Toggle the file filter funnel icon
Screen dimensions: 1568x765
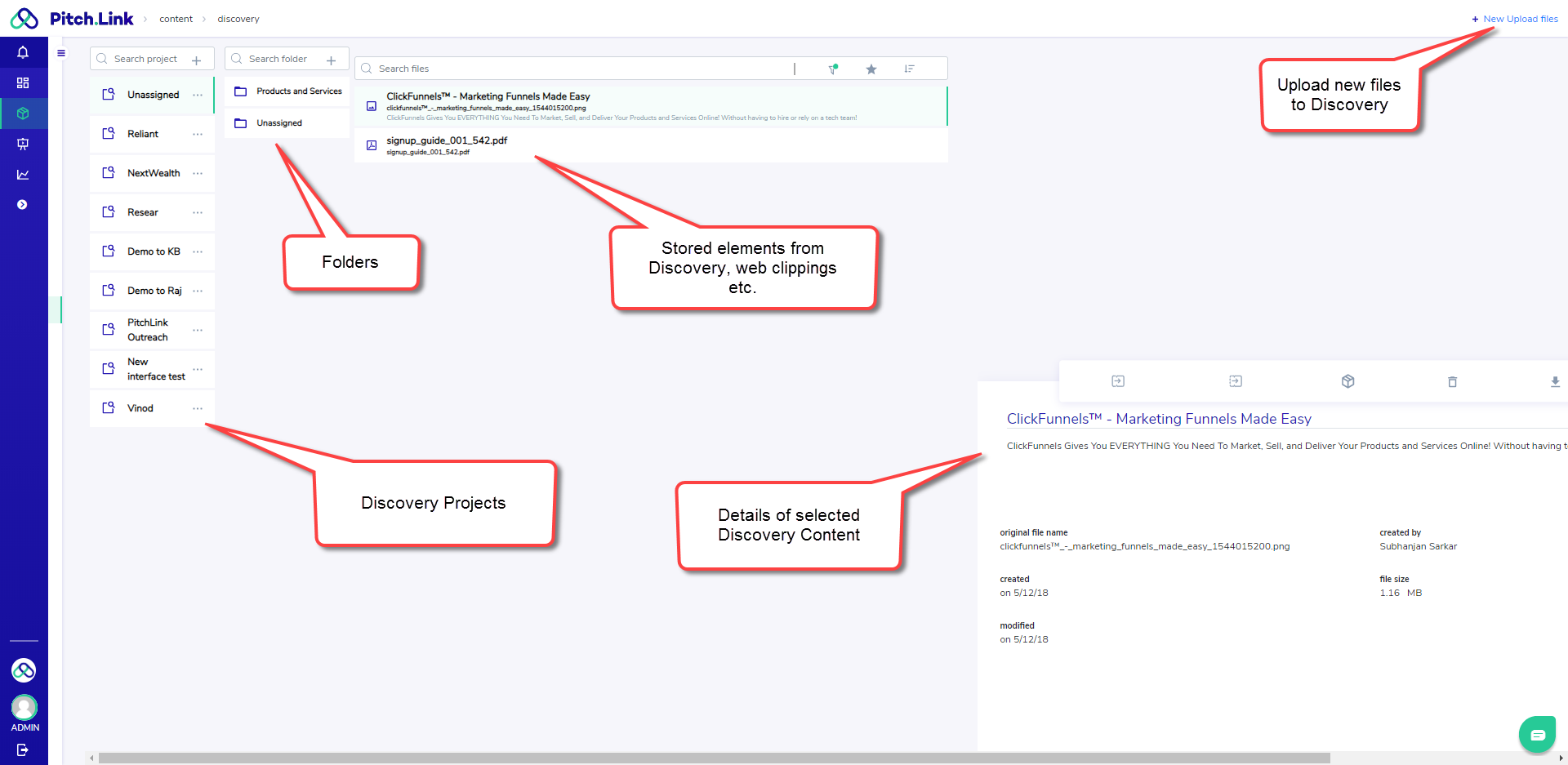(833, 69)
